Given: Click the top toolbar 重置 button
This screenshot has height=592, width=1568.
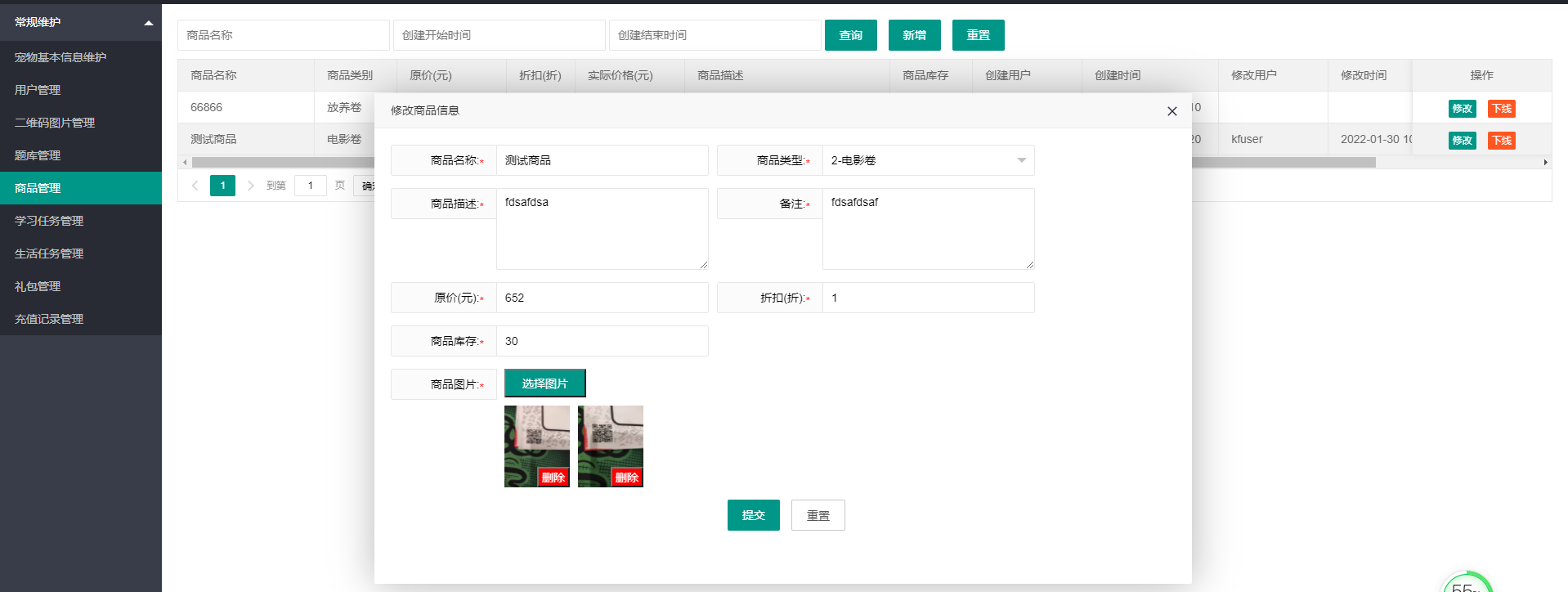Looking at the screenshot, I should [x=978, y=35].
